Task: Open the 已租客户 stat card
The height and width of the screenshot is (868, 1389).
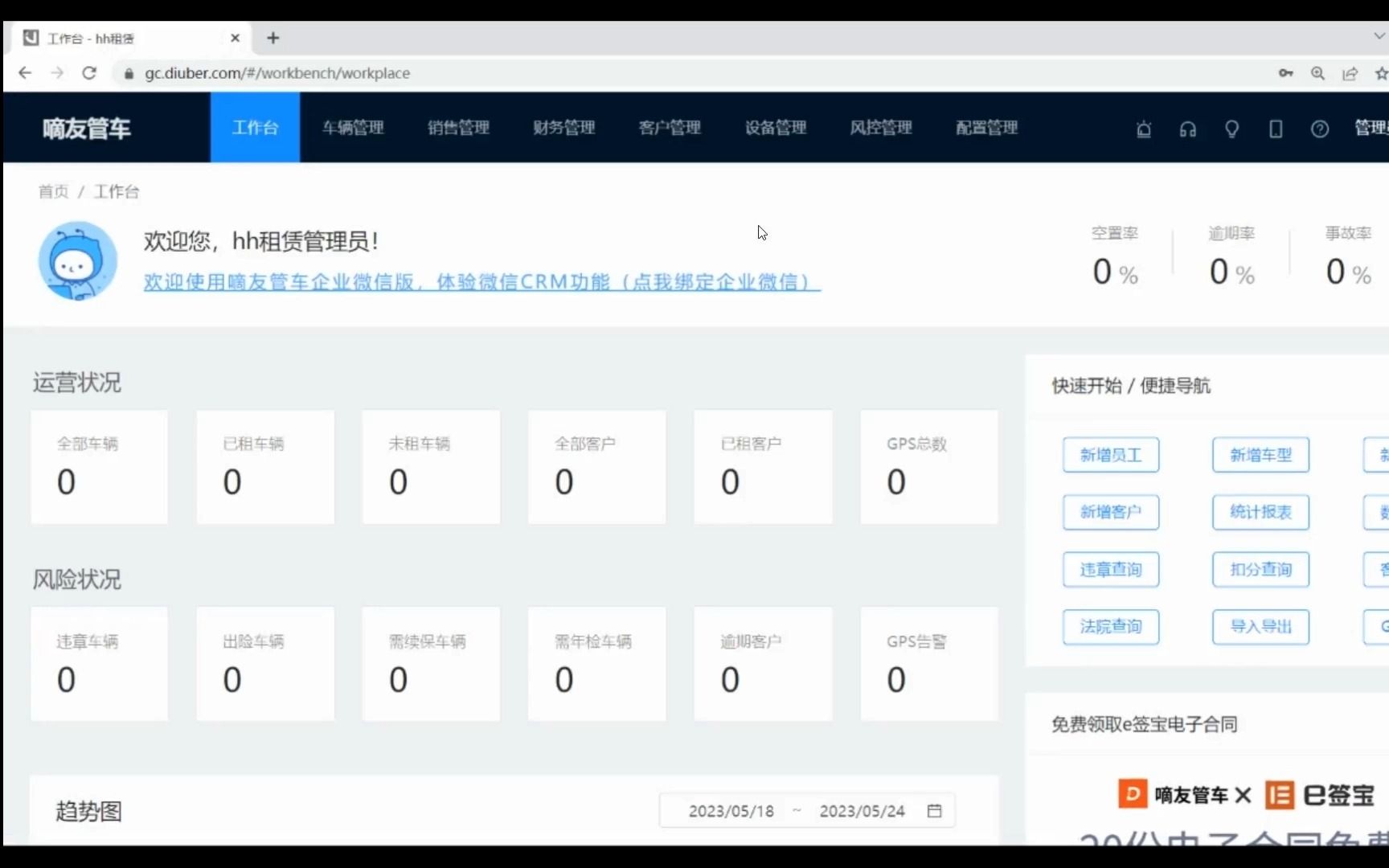Action: tap(763, 467)
